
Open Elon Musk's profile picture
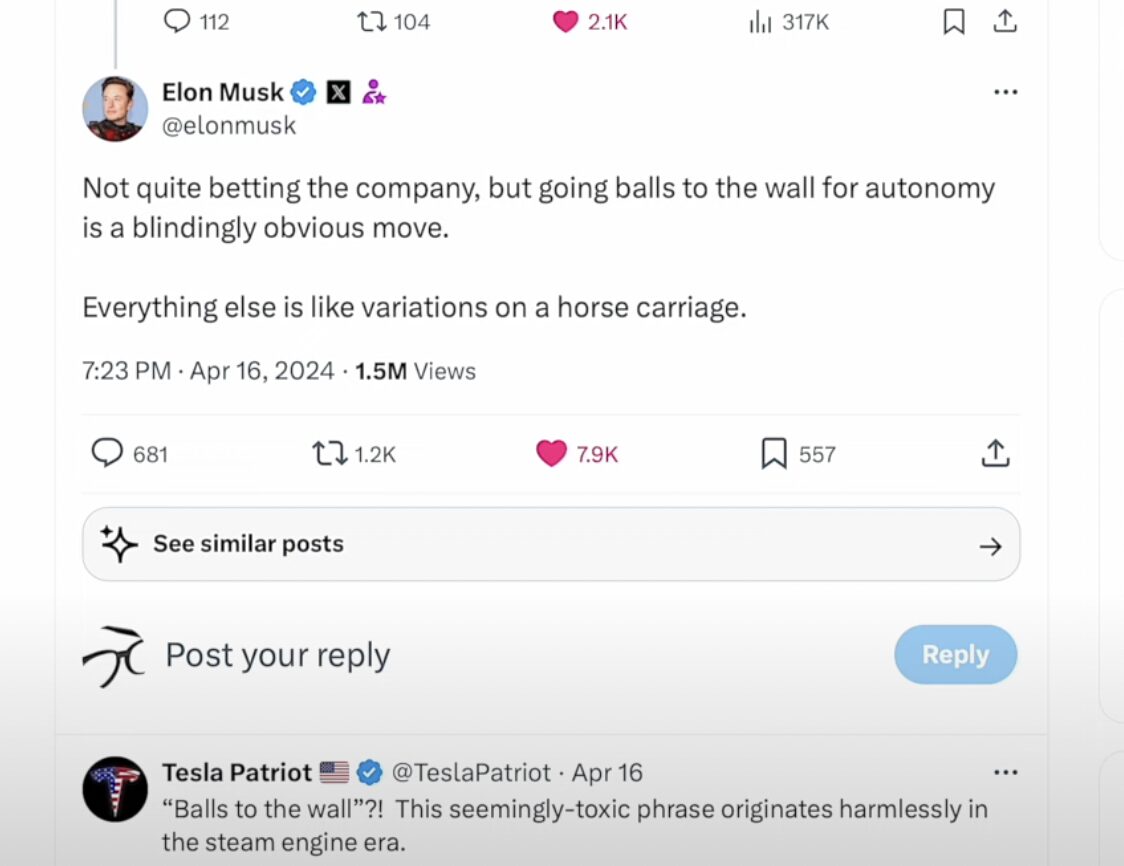[115, 109]
